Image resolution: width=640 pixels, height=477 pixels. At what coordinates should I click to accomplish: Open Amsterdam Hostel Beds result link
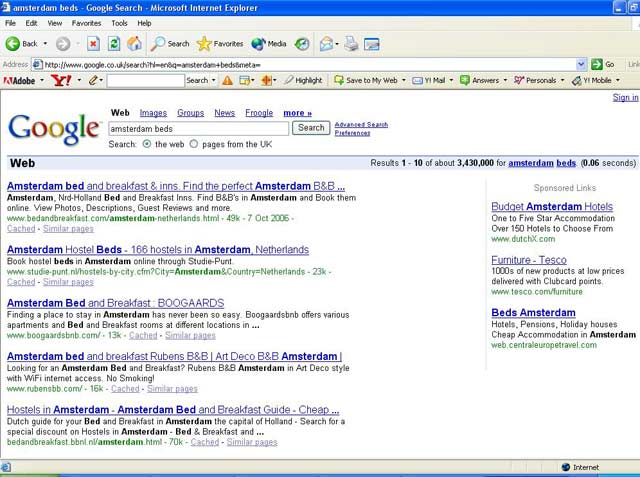158,249
